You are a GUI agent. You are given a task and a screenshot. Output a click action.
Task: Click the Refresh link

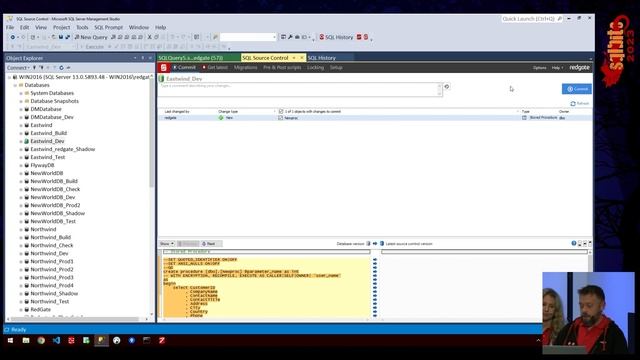click(x=580, y=104)
